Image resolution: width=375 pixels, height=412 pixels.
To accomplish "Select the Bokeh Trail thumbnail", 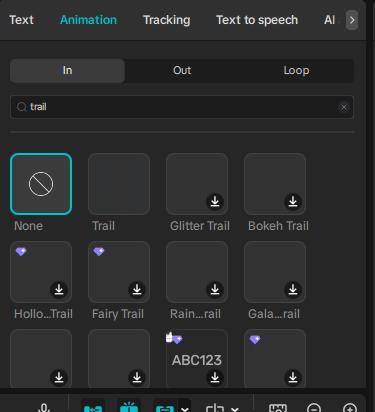I will tap(275, 184).
